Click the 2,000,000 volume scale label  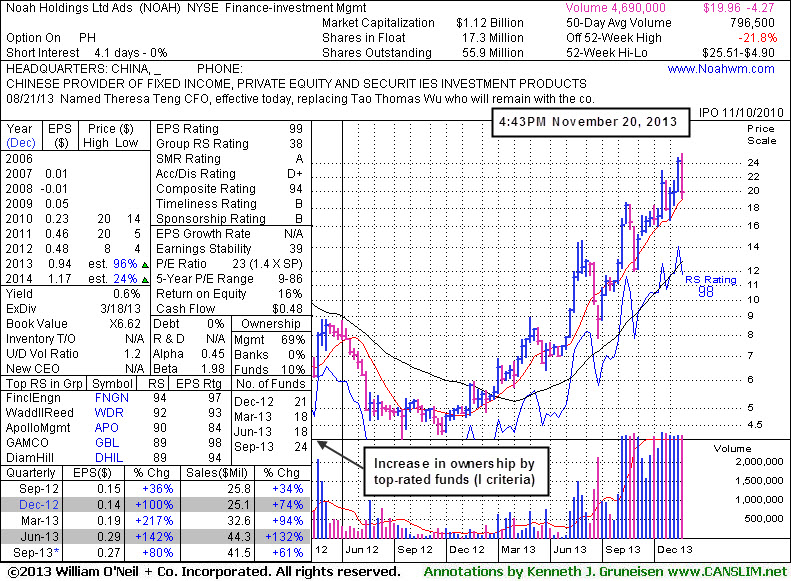click(759, 461)
